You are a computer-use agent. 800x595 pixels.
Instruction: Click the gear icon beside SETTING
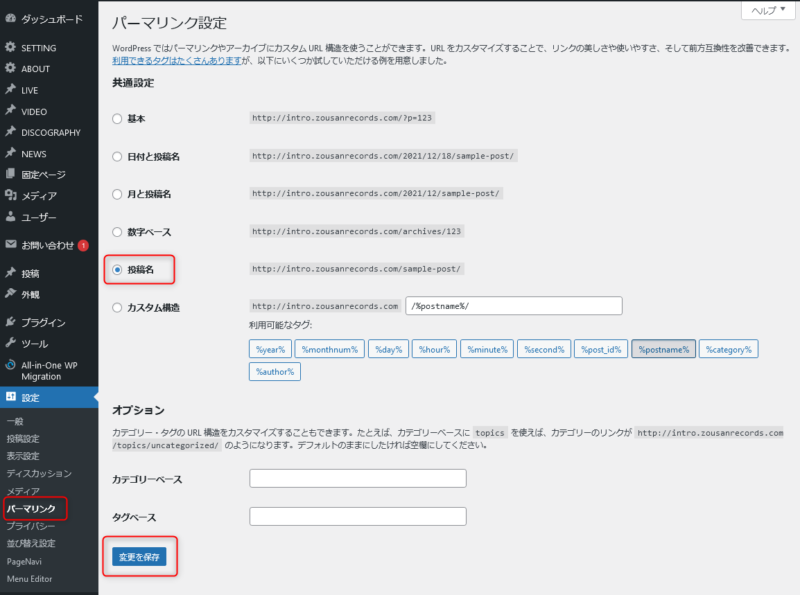coord(10,48)
